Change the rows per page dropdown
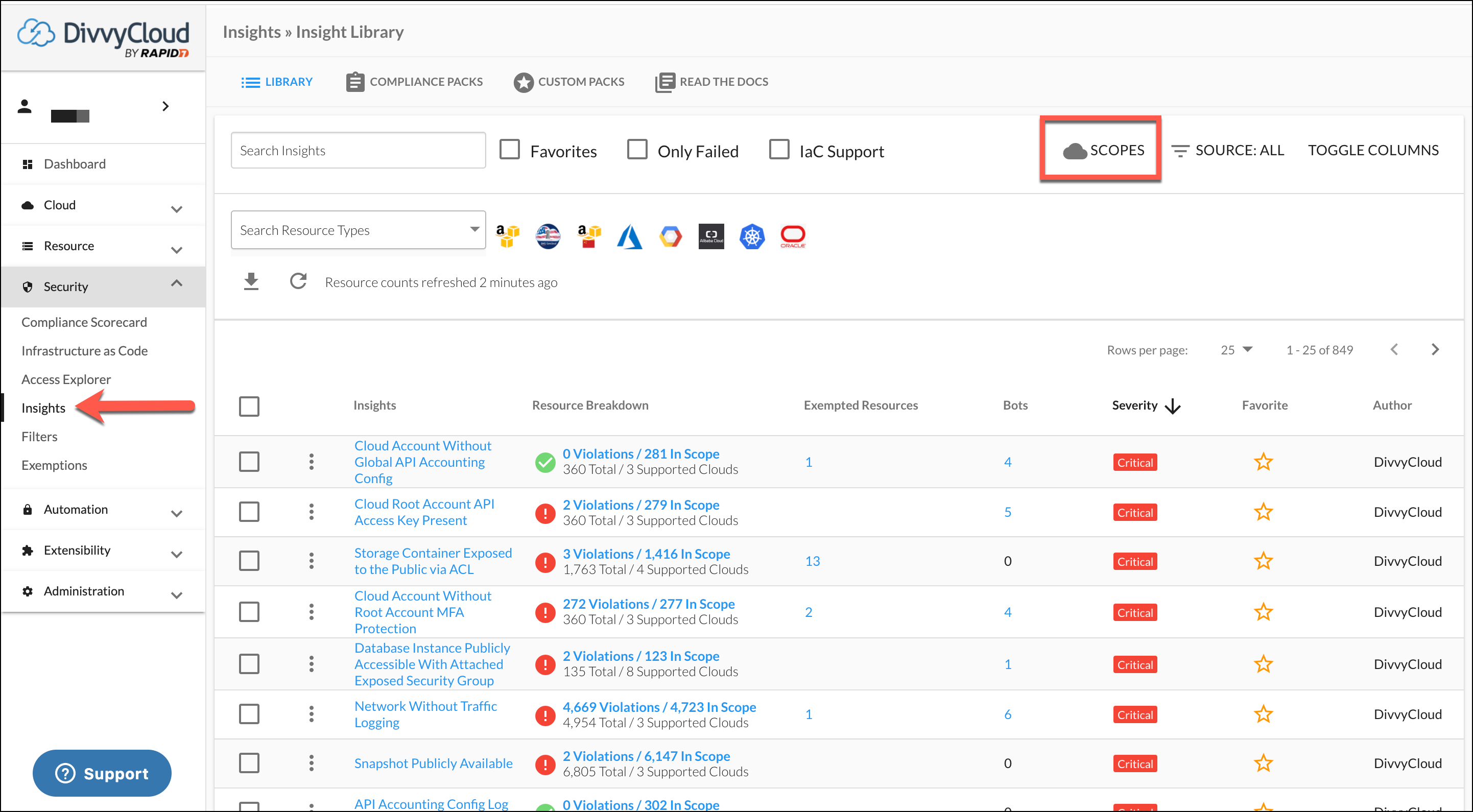This screenshot has height=812, width=1473. (x=1236, y=350)
